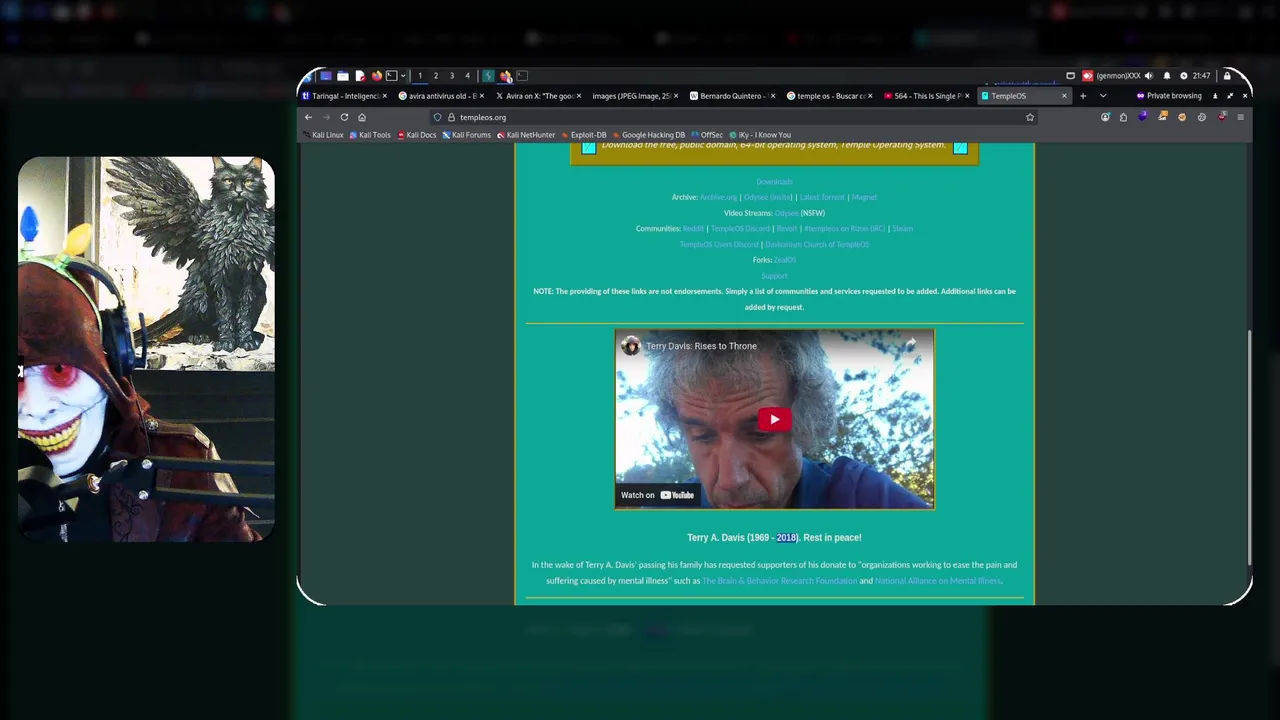This screenshot has height=720, width=1280.
Task: Open the ZealOS fork link
Action: coord(785,260)
